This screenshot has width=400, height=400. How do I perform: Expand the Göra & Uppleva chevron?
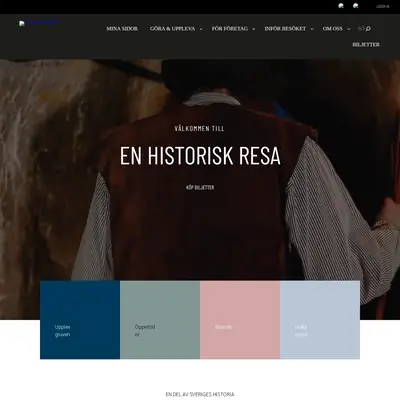click(201, 29)
